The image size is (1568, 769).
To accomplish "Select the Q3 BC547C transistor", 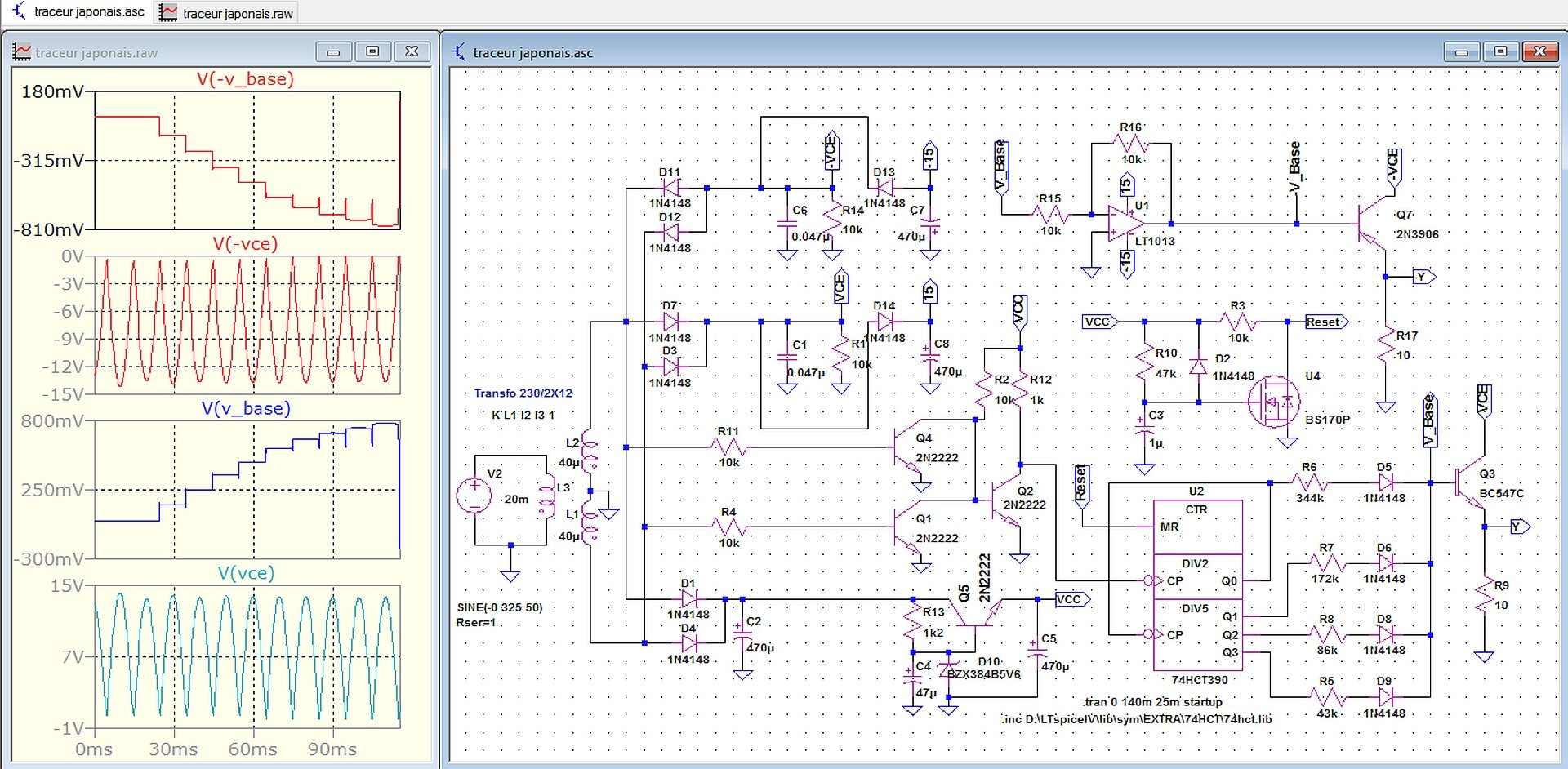I will tap(1470, 483).
